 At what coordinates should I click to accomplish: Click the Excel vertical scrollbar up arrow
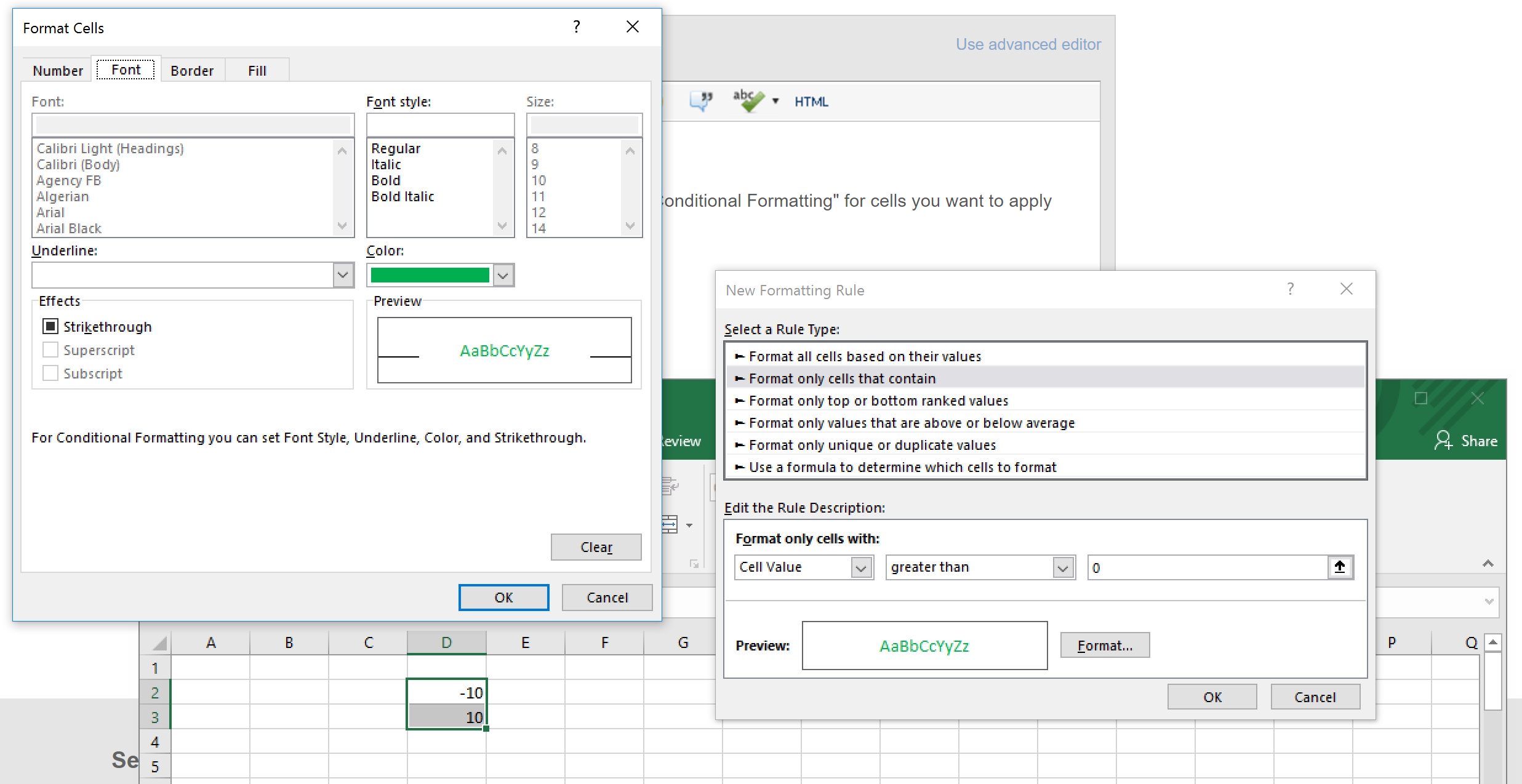coord(1492,642)
